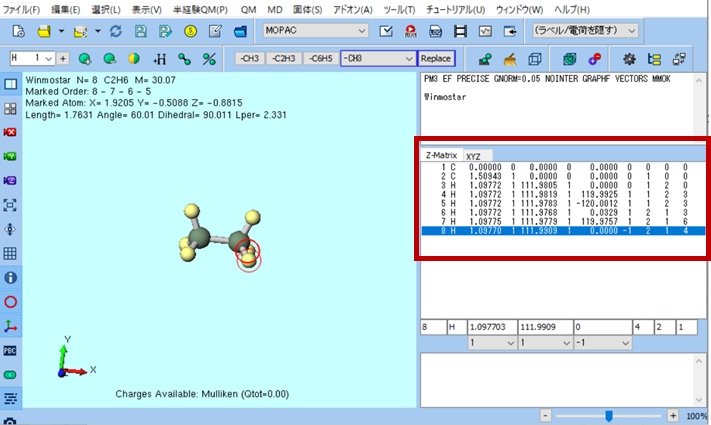Click the reload/refresh arrows icon
This screenshot has height=425, width=711.
114,32
